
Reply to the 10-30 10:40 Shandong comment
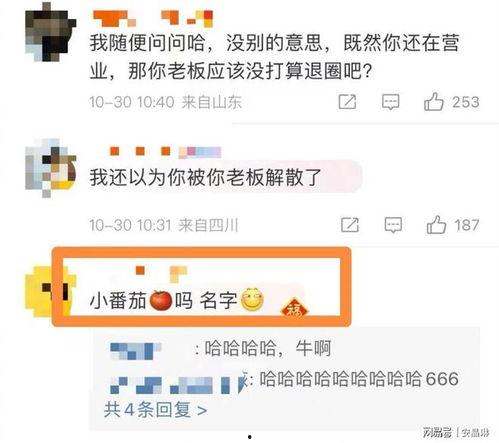point(390,102)
